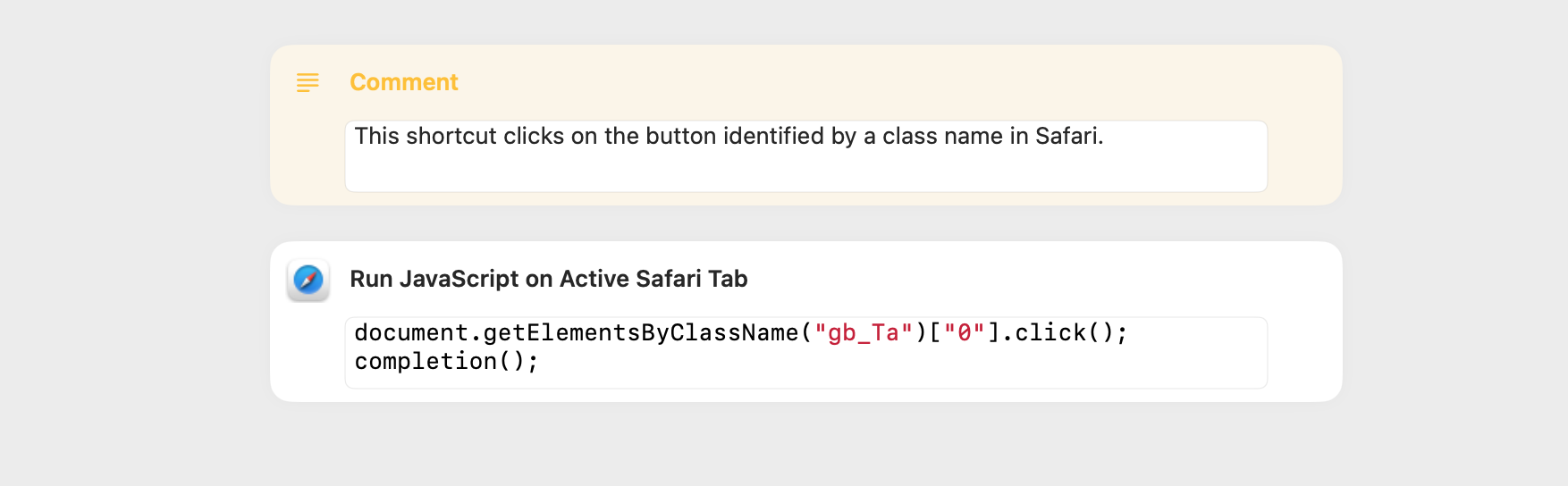1568x486 pixels.
Task: Click getElementsByClassName in the script
Action: (x=641, y=333)
